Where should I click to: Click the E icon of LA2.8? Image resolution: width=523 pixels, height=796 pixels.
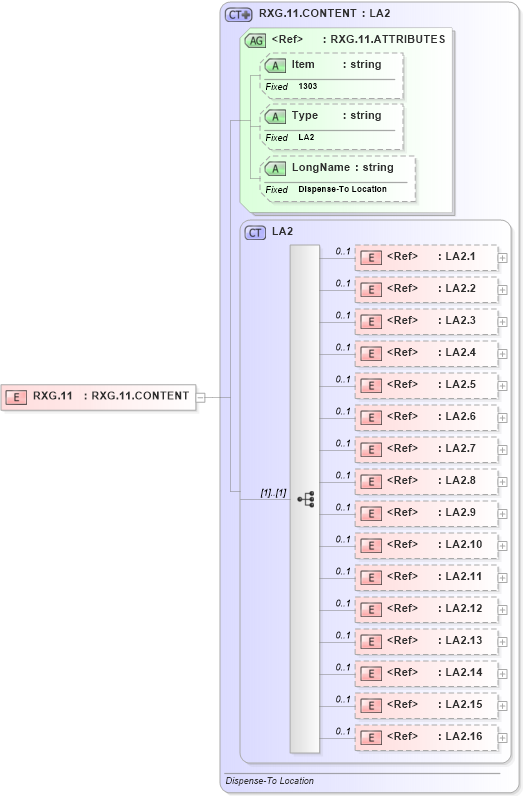tap(371, 482)
